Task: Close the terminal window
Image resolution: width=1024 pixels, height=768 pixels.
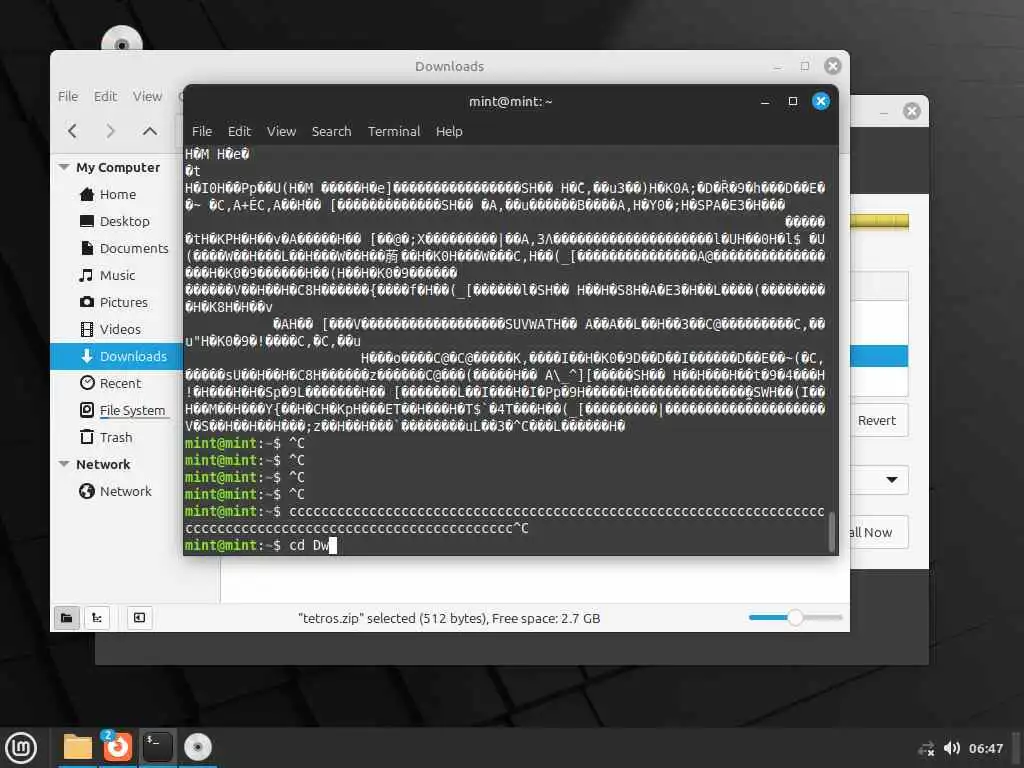Action: click(821, 101)
